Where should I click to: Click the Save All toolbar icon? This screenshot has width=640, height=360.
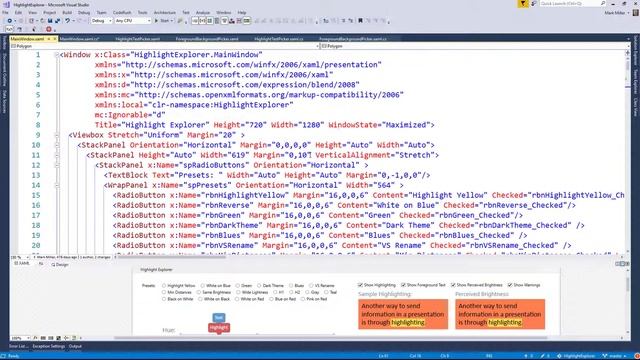58,20
